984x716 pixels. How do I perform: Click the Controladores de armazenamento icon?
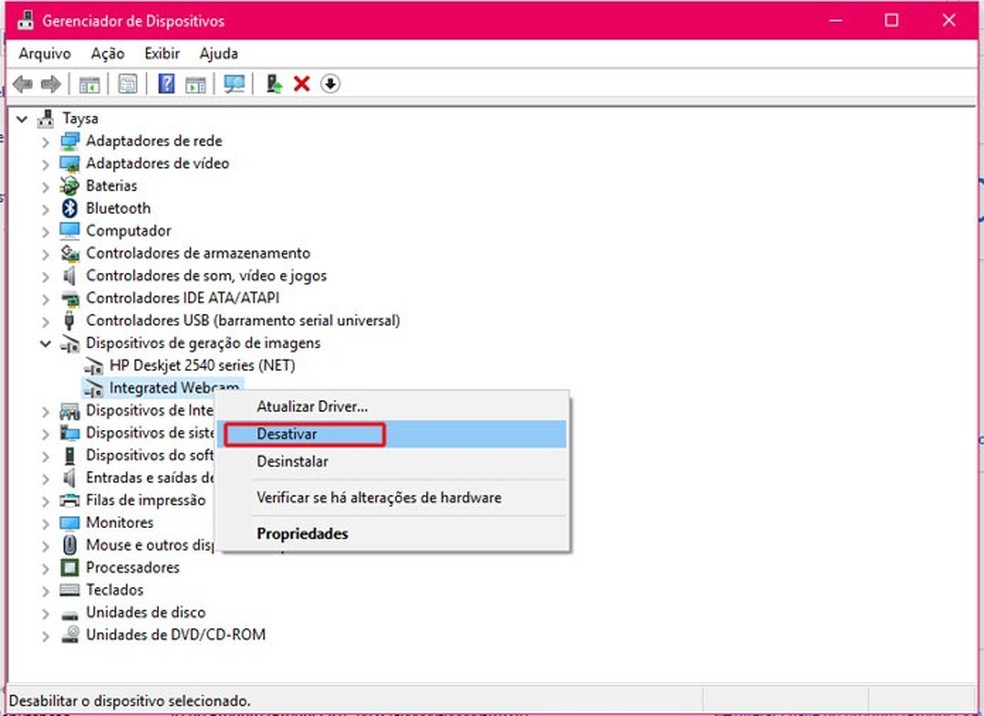[x=70, y=253]
